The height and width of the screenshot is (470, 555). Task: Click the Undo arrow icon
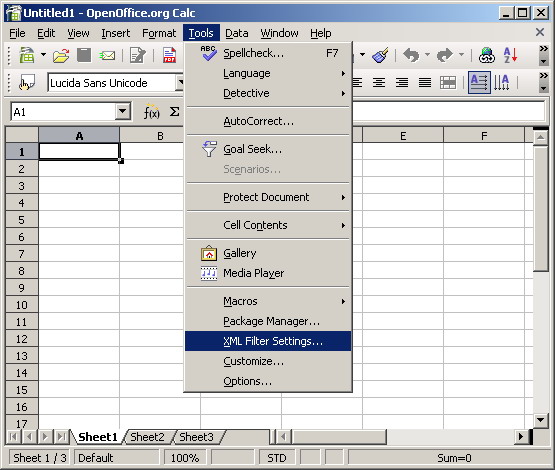(x=411, y=55)
